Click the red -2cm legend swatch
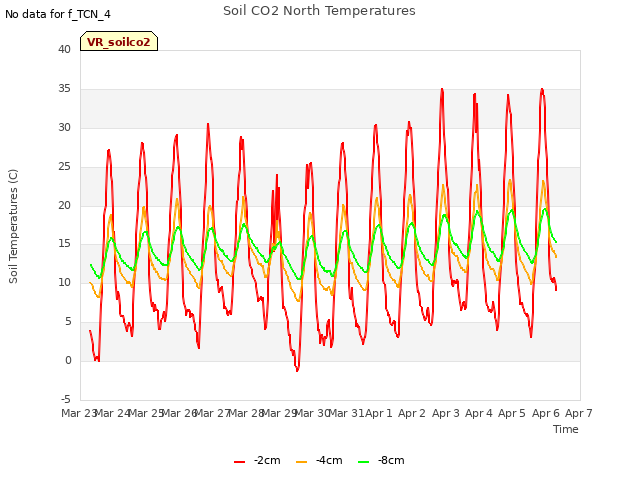The width and height of the screenshot is (640, 480). [240, 461]
